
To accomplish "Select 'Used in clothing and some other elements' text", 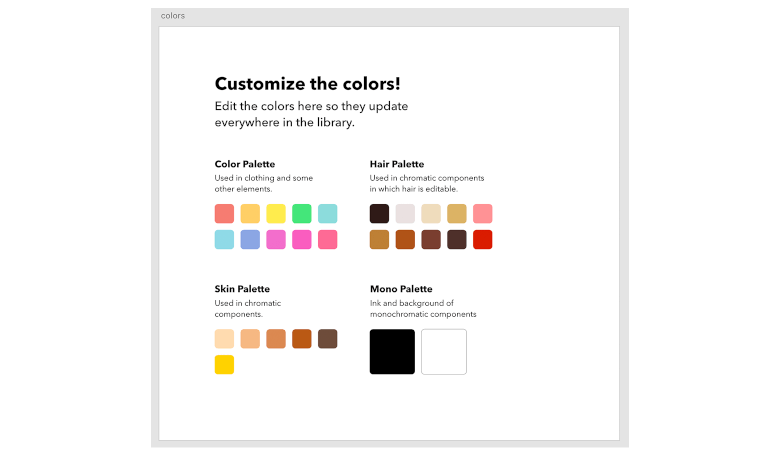I will (264, 183).
